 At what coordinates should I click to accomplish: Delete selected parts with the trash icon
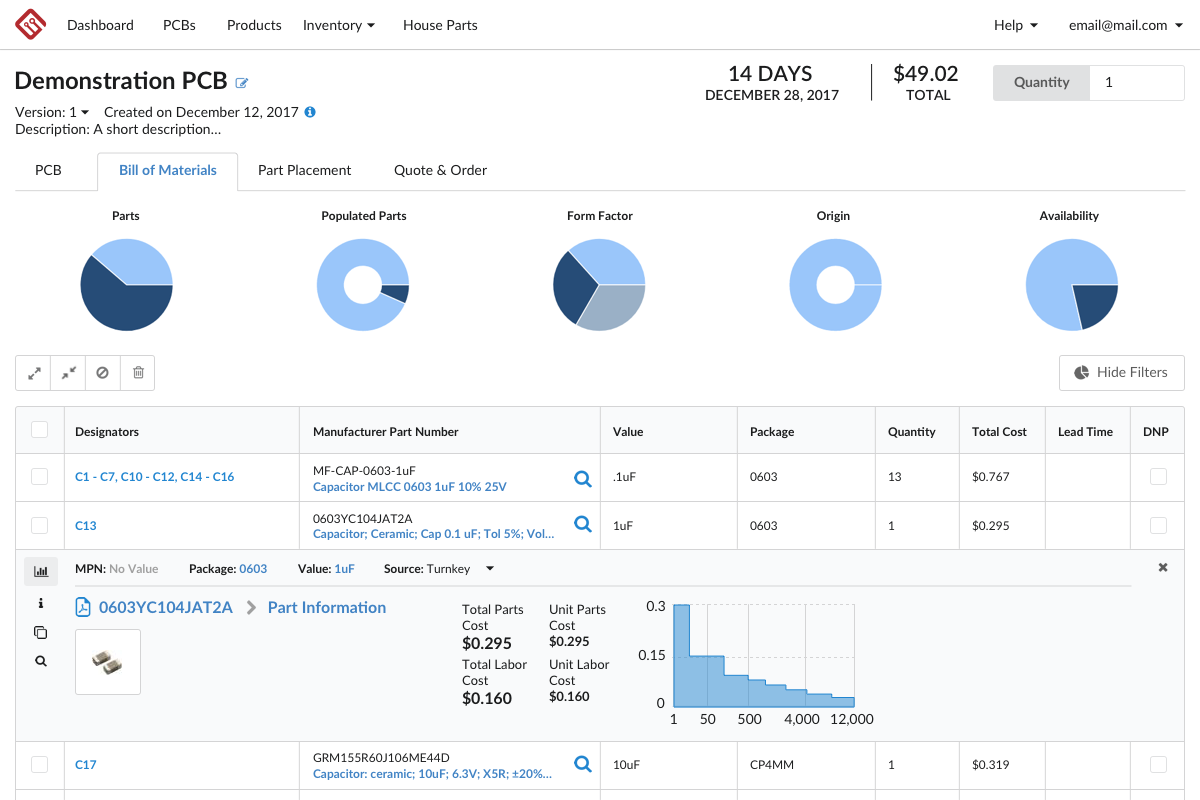(x=137, y=372)
